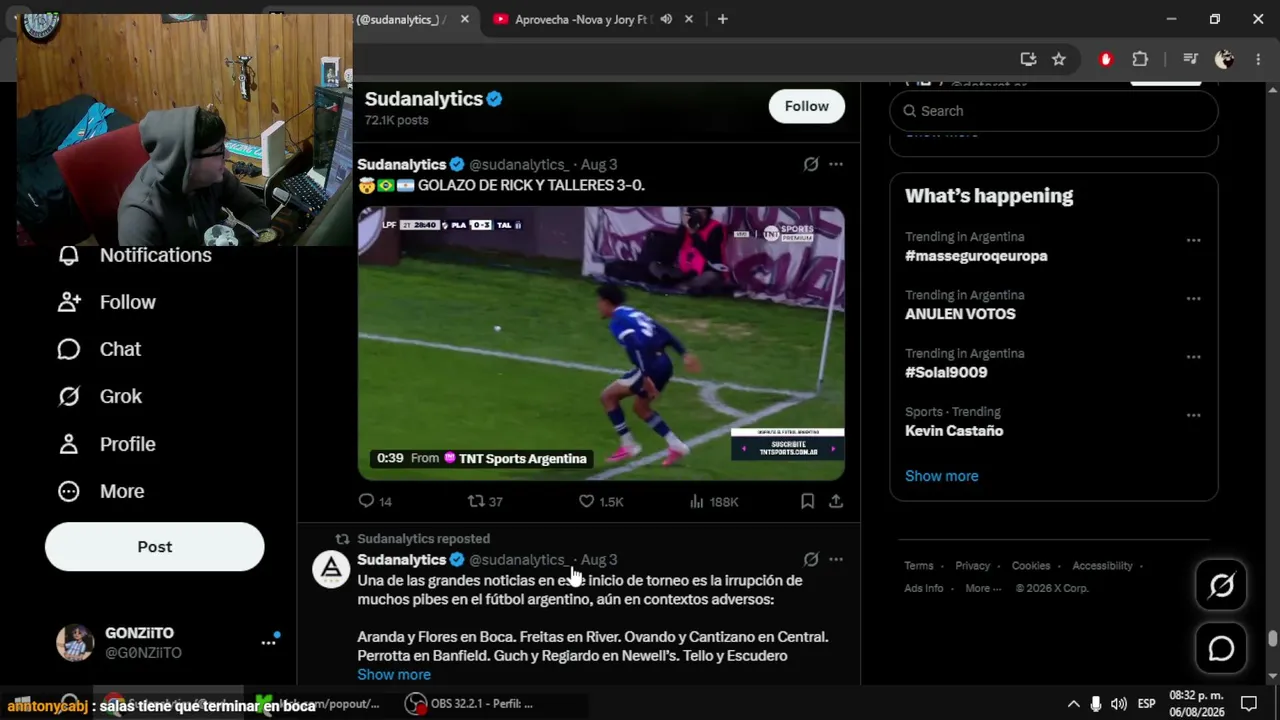This screenshot has width=1280, height=720.
Task: Ask Grok about the 'Una de las grandes noticias' post
Action: [811, 559]
